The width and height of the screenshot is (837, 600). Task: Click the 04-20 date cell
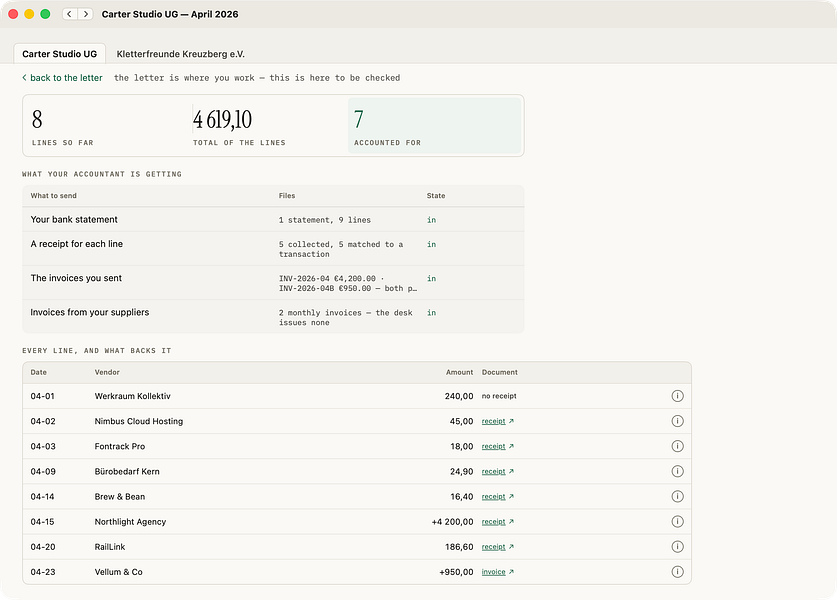point(43,547)
